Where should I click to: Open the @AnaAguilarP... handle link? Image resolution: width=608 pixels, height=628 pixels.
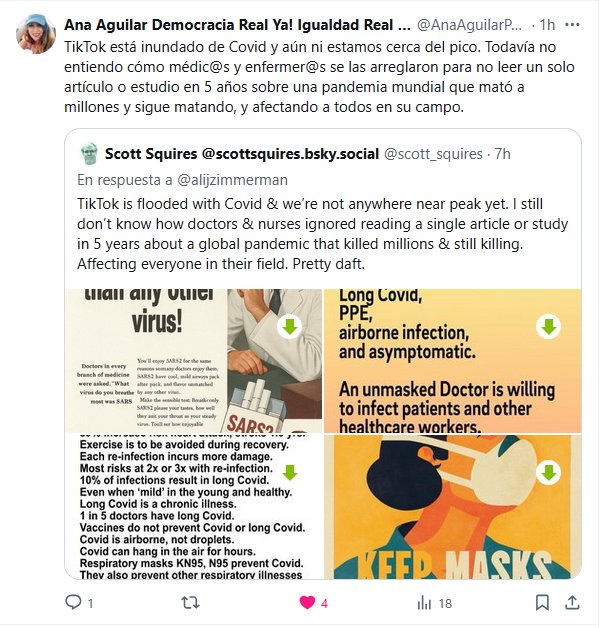(469, 25)
